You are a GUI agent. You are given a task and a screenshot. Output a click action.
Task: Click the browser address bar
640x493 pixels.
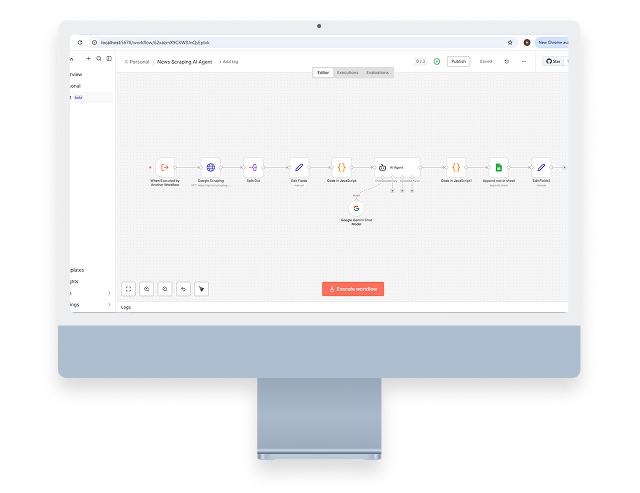tap(300, 43)
